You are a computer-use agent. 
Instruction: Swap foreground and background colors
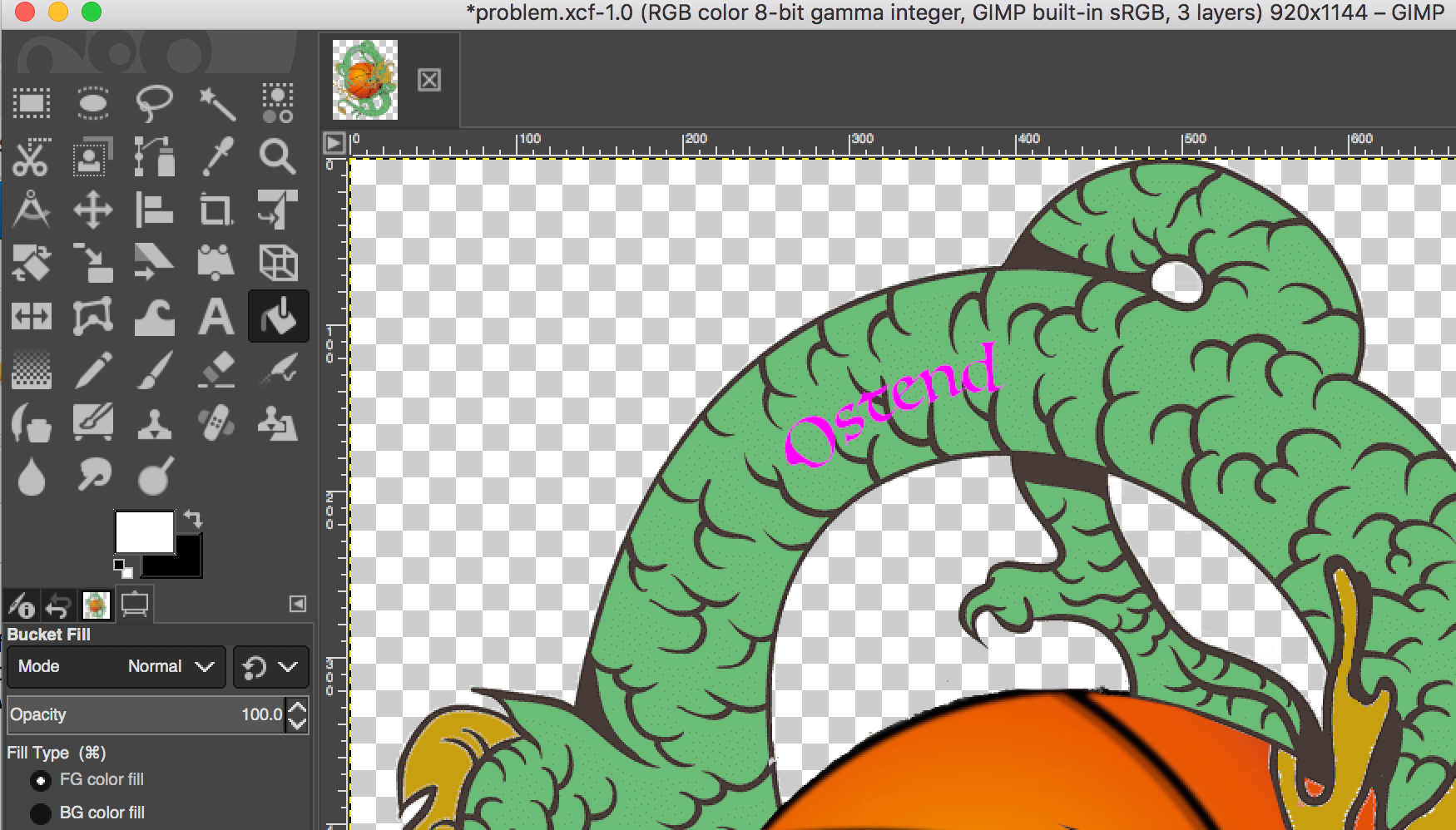coord(193,519)
